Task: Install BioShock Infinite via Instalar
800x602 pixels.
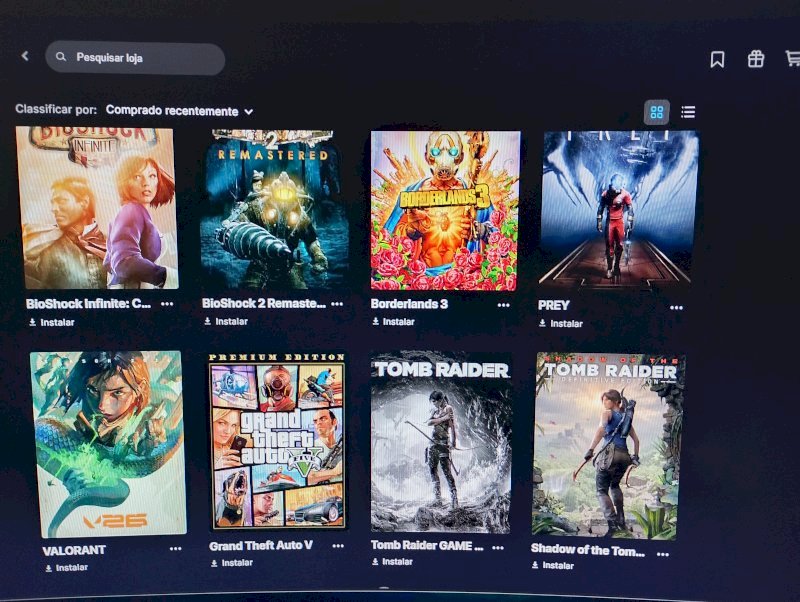Action: [x=52, y=322]
